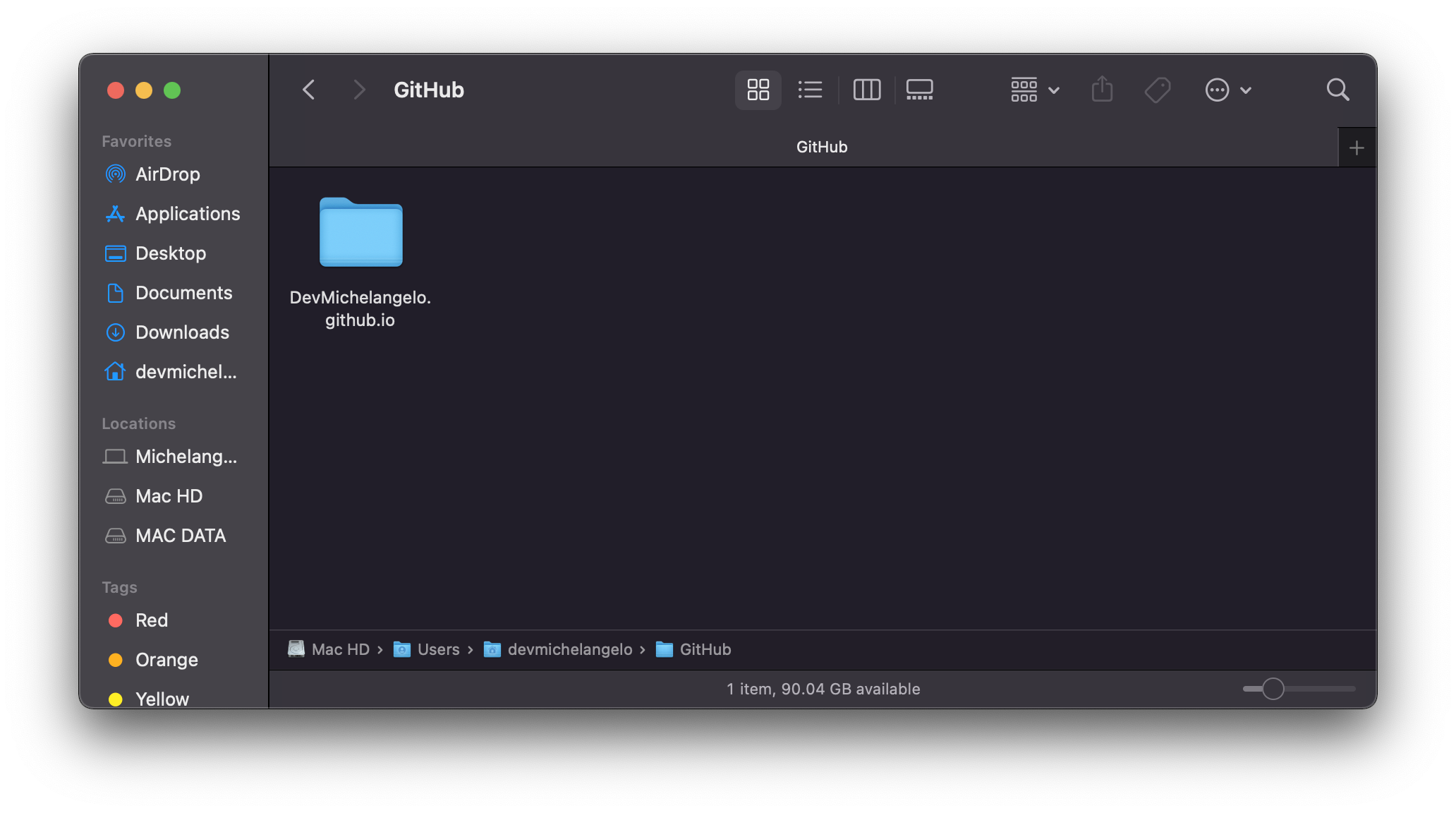Screen dimensions: 1456x813
Task: Open the more actions ellipsis dropdown
Action: [x=1228, y=90]
